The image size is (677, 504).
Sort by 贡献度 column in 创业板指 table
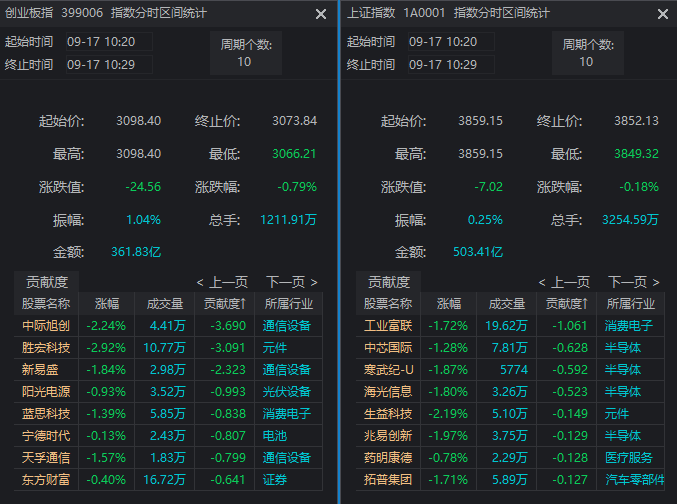[227, 304]
